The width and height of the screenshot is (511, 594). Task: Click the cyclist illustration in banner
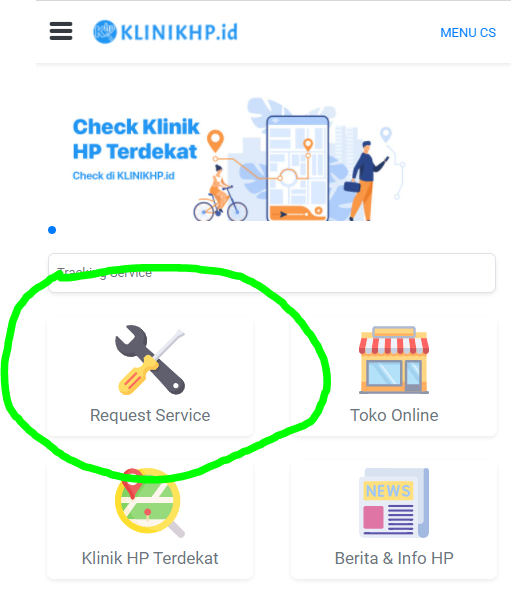click(220, 193)
